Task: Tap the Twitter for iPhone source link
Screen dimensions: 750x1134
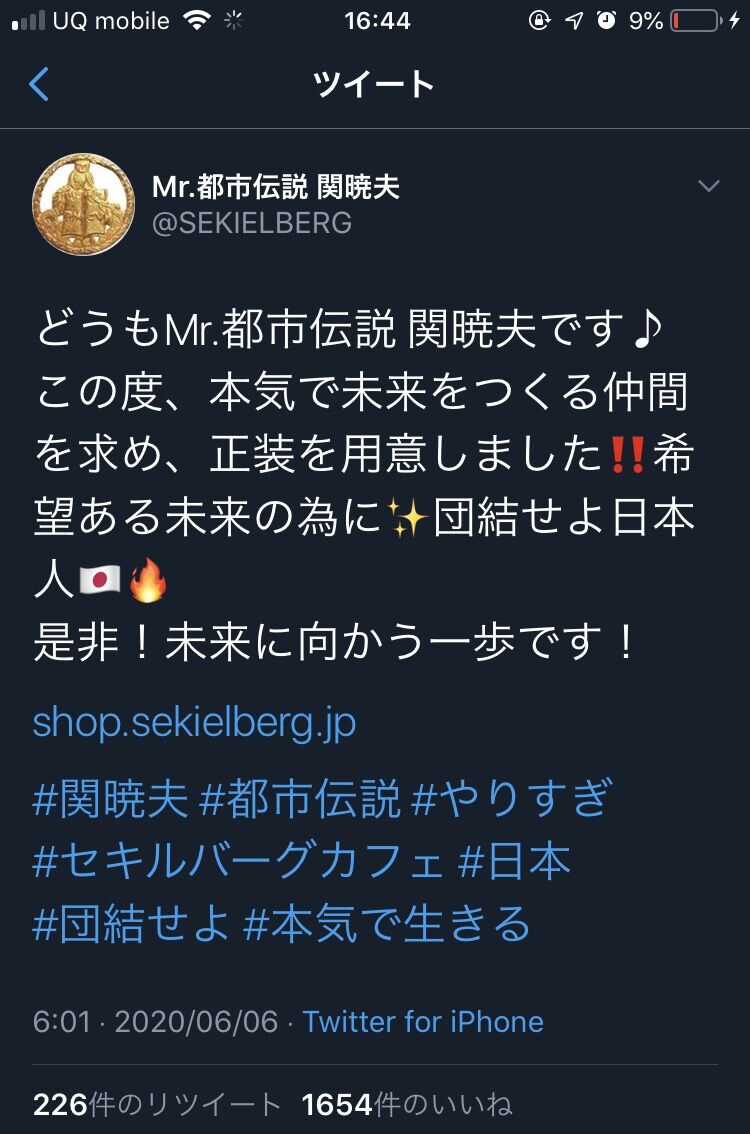Action: pyautogui.click(x=423, y=1022)
